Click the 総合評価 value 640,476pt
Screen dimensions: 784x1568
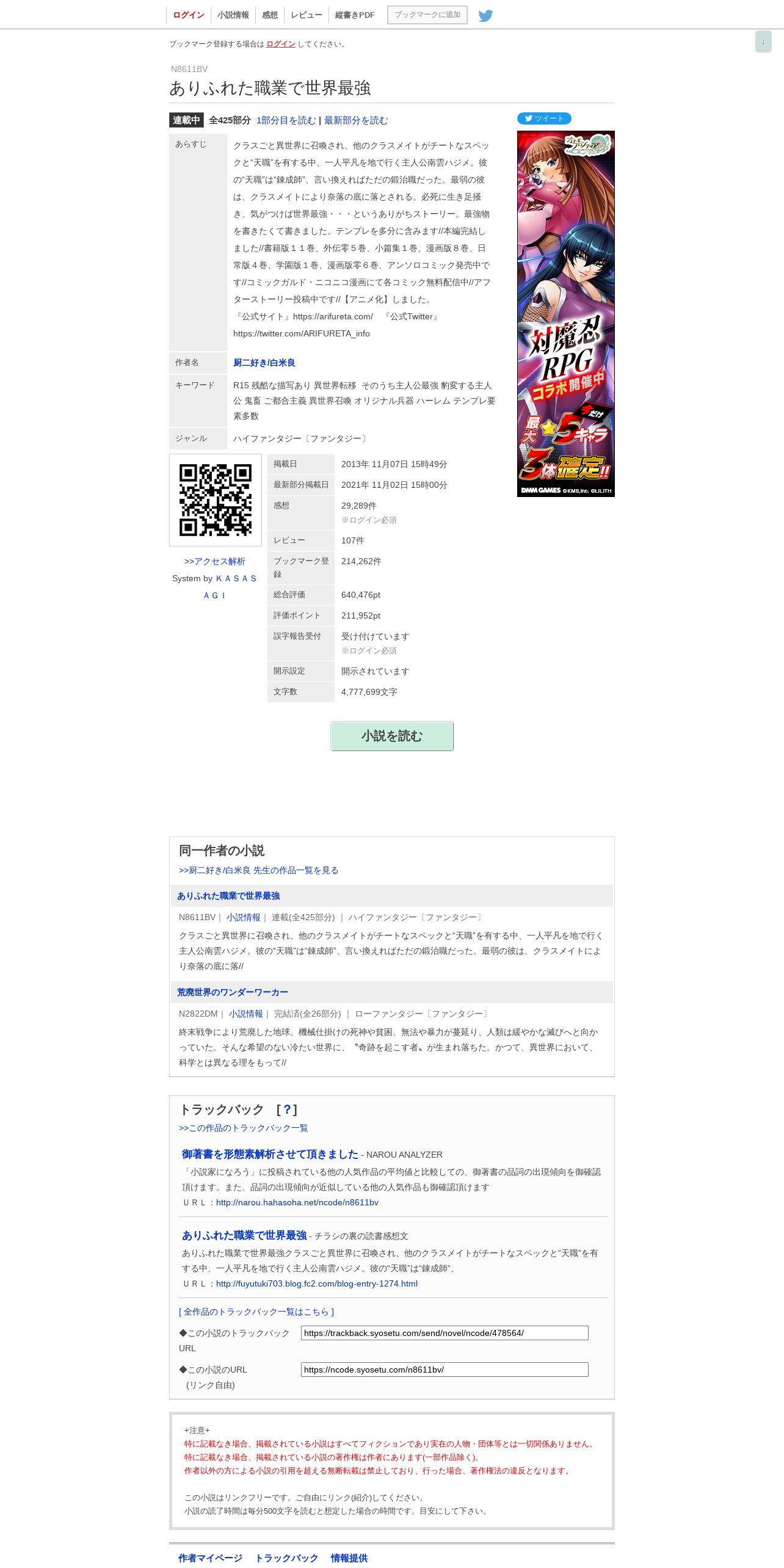[x=361, y=595]
